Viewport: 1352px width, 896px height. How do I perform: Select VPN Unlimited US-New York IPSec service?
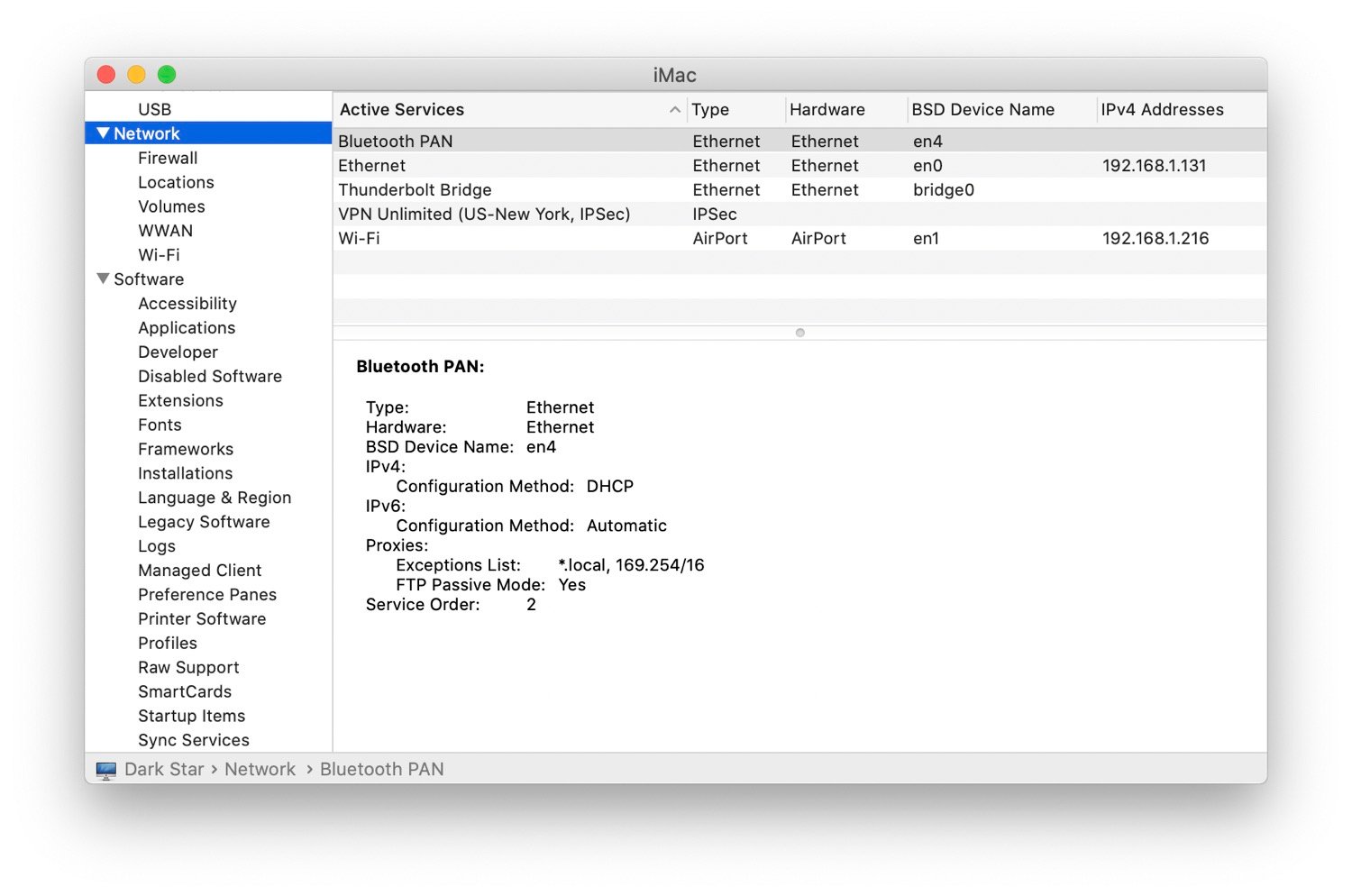pos(483,214)
